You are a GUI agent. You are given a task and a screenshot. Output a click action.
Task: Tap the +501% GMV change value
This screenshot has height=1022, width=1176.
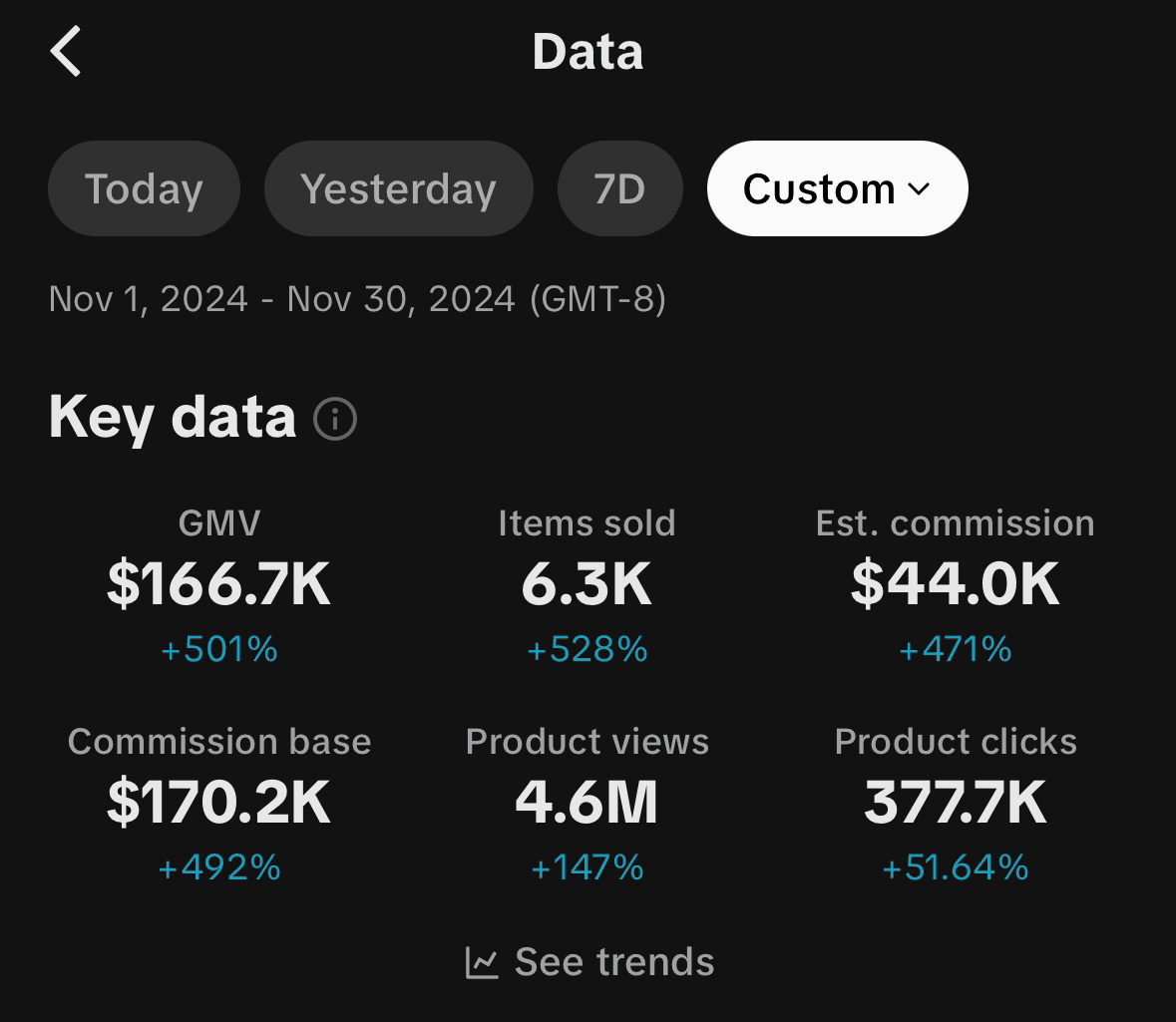click(218, 650)
